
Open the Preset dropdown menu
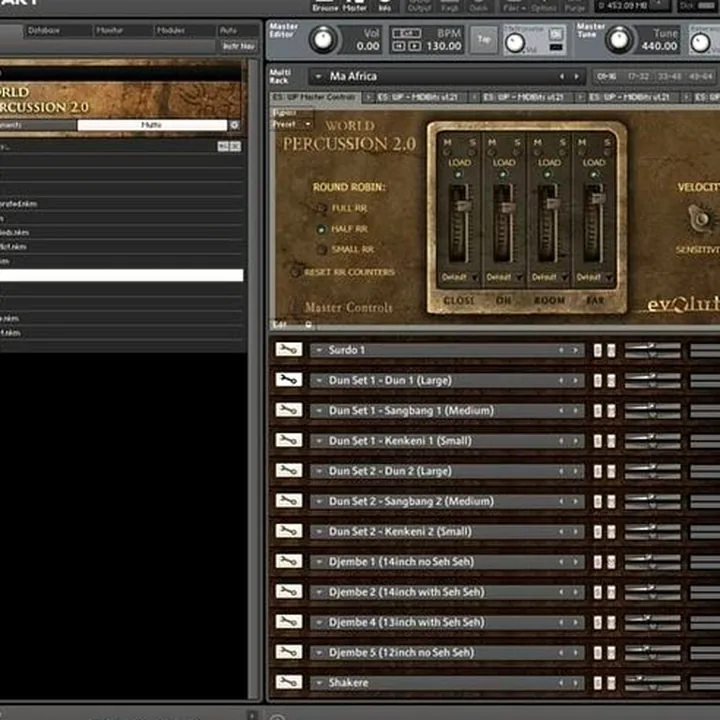pos(292,124)
